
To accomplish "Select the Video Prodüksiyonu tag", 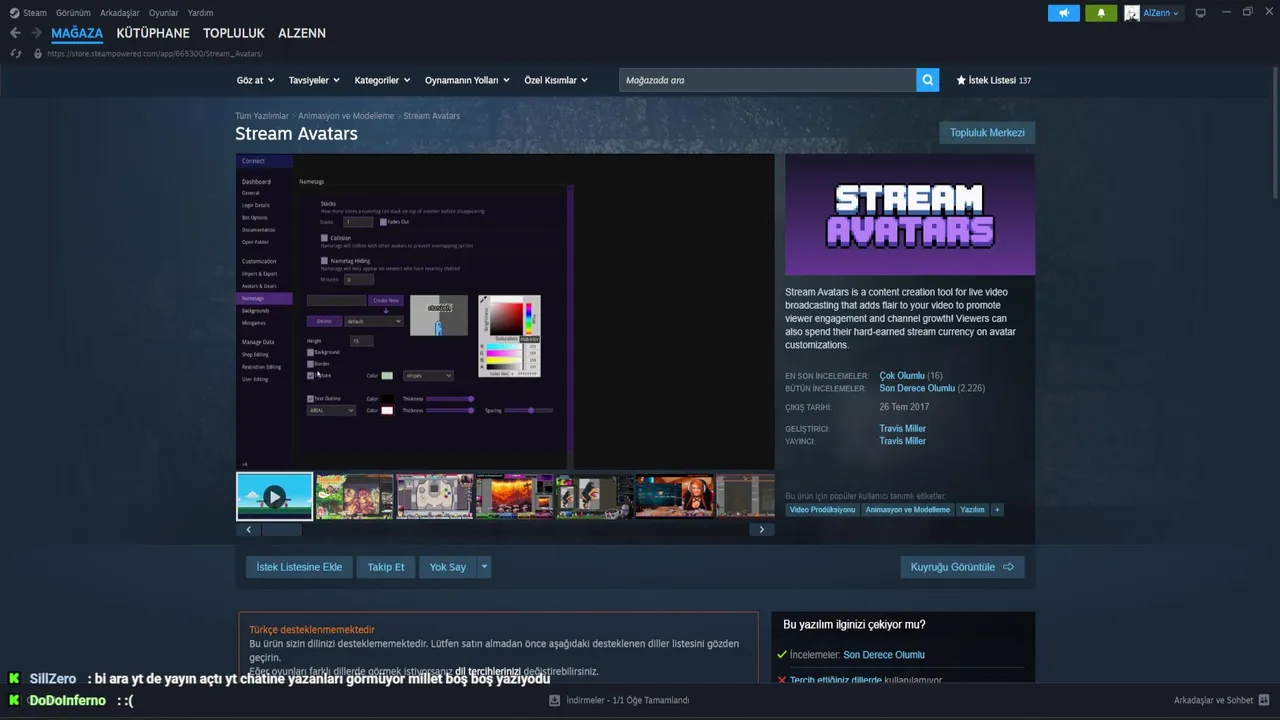I will 822,510.
